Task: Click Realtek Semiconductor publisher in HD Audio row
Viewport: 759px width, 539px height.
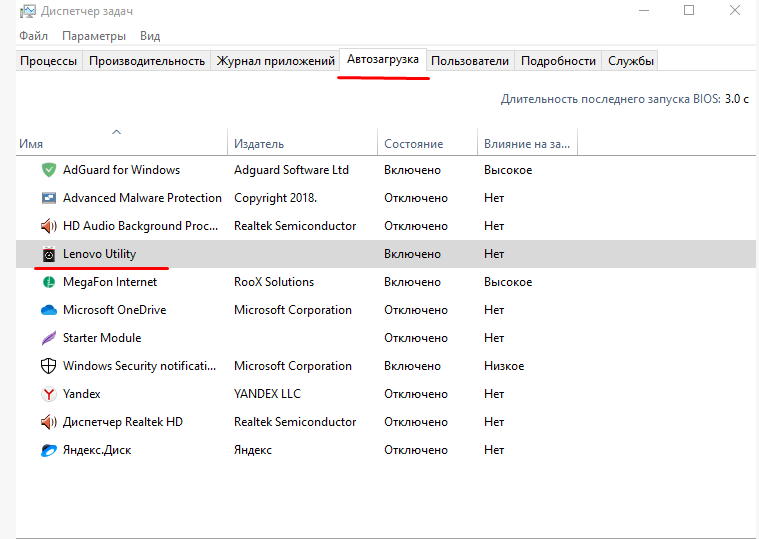Action: point(295,226)
